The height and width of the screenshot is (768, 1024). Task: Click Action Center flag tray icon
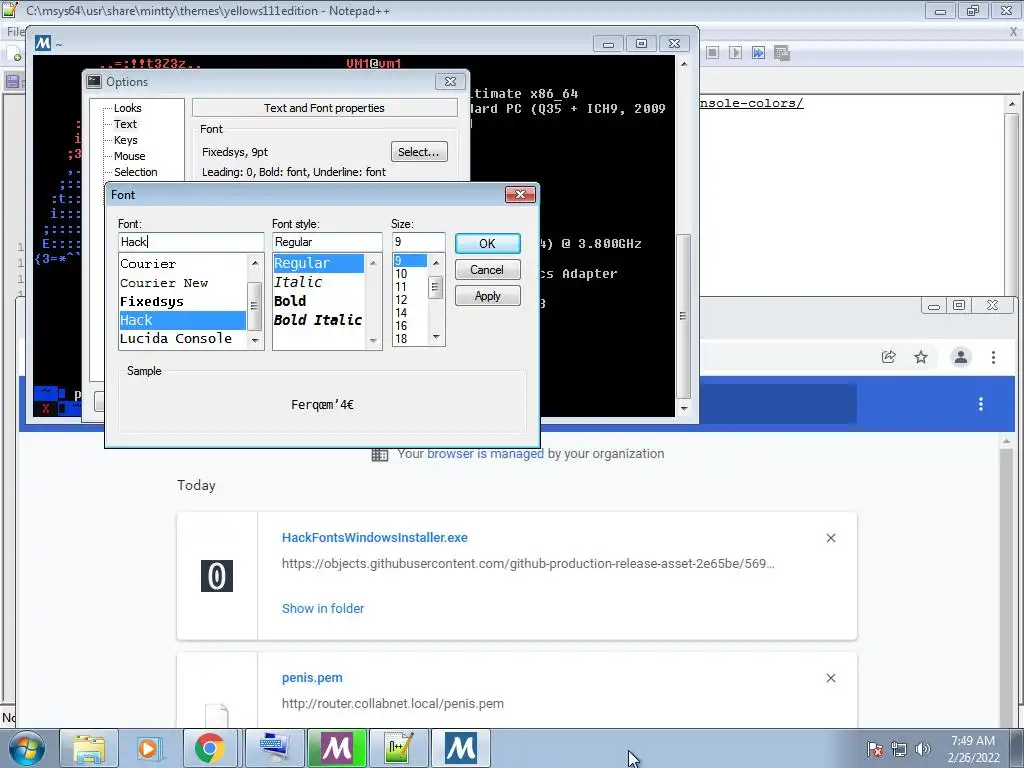coord(875,749)
